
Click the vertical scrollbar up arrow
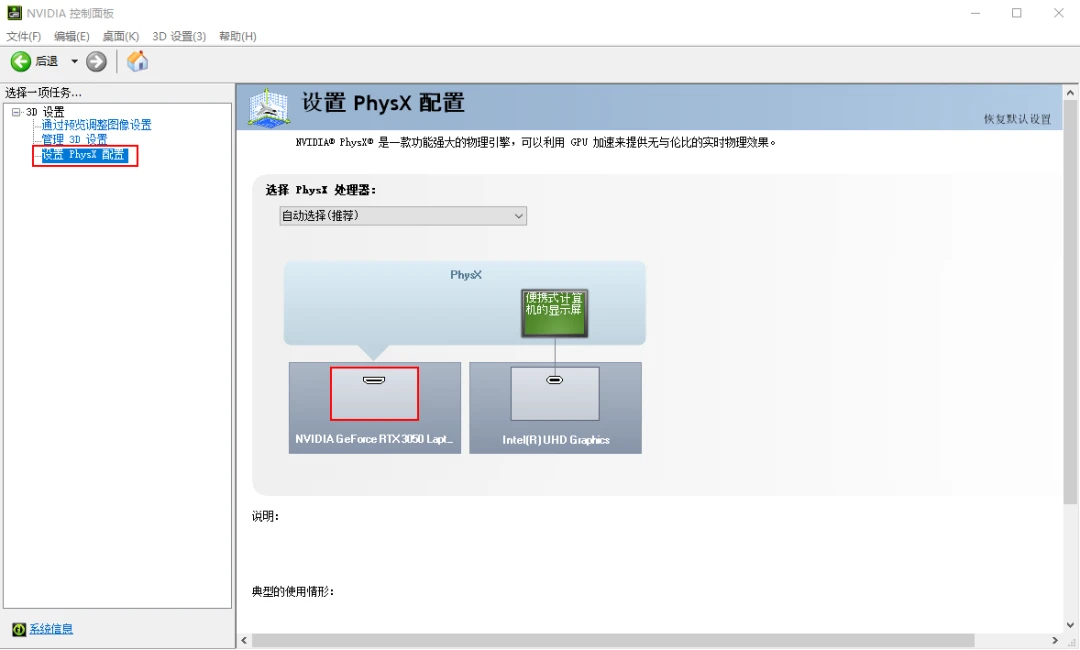pyautogui.click(x=1070, y=92)
